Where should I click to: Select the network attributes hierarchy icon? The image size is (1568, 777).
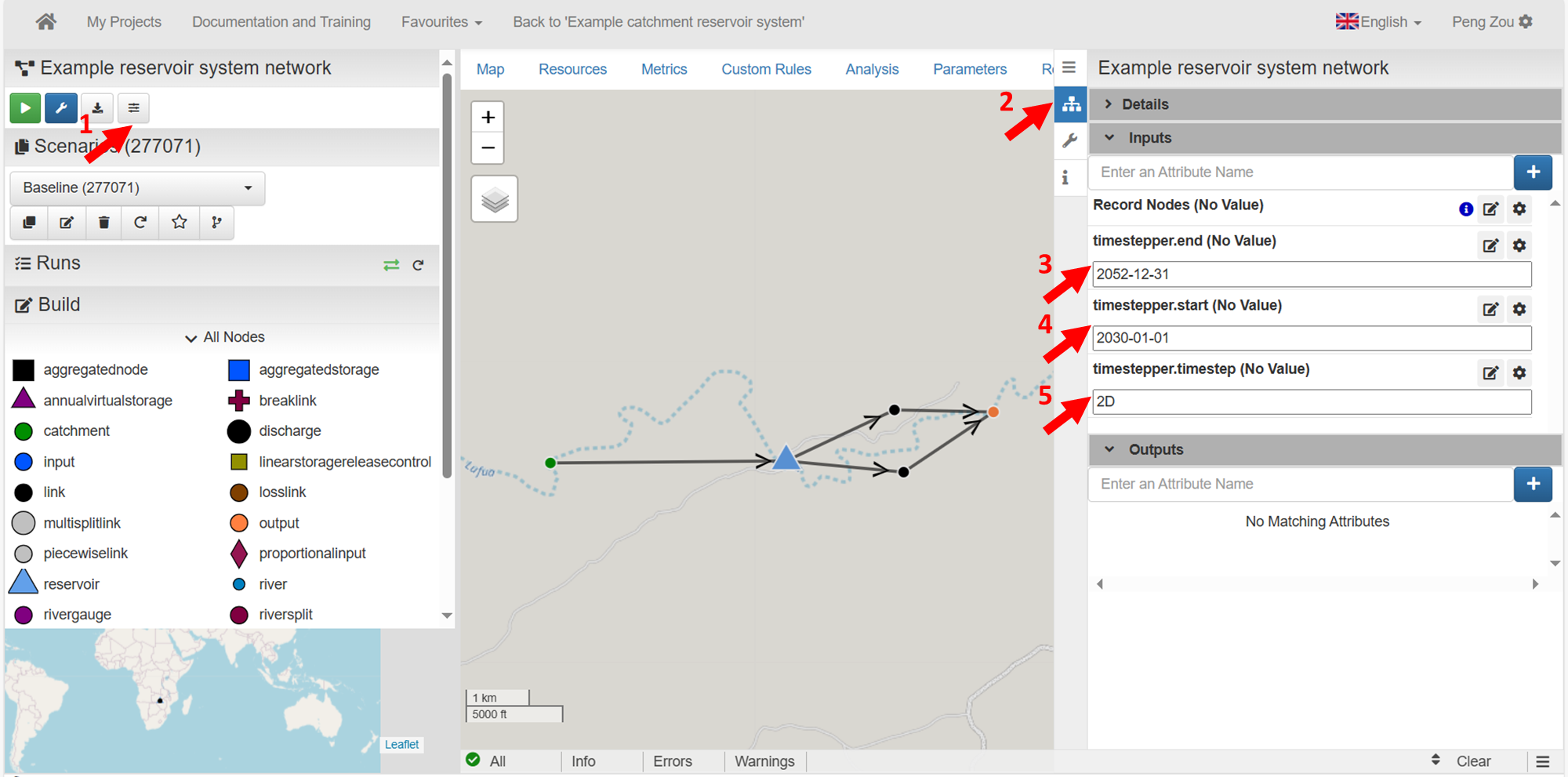point(1071,104)
